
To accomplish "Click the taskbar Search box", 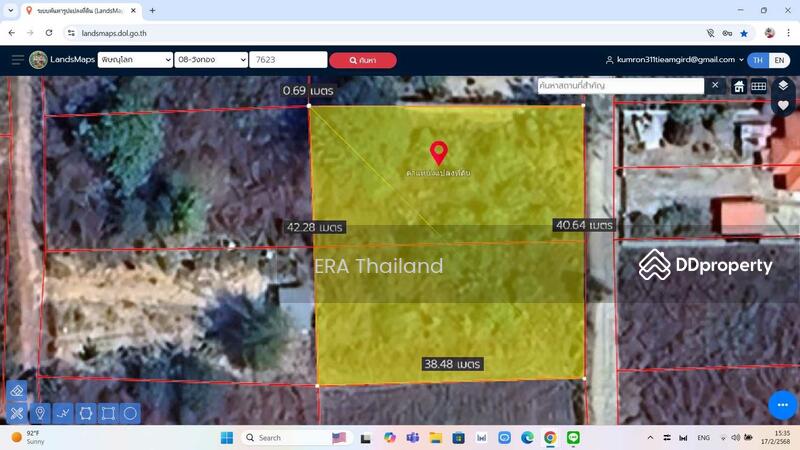I will [296, 438].
